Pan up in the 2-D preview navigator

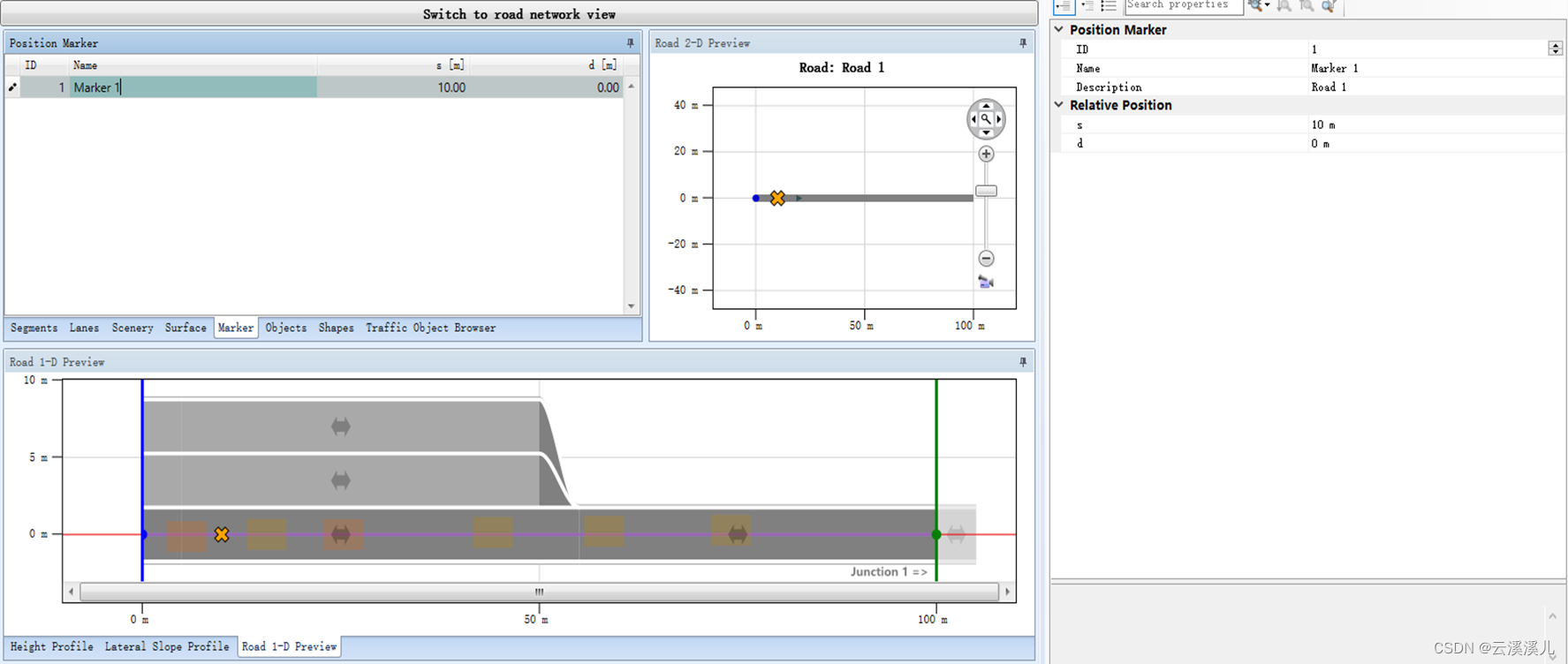(x=986, y=106)
